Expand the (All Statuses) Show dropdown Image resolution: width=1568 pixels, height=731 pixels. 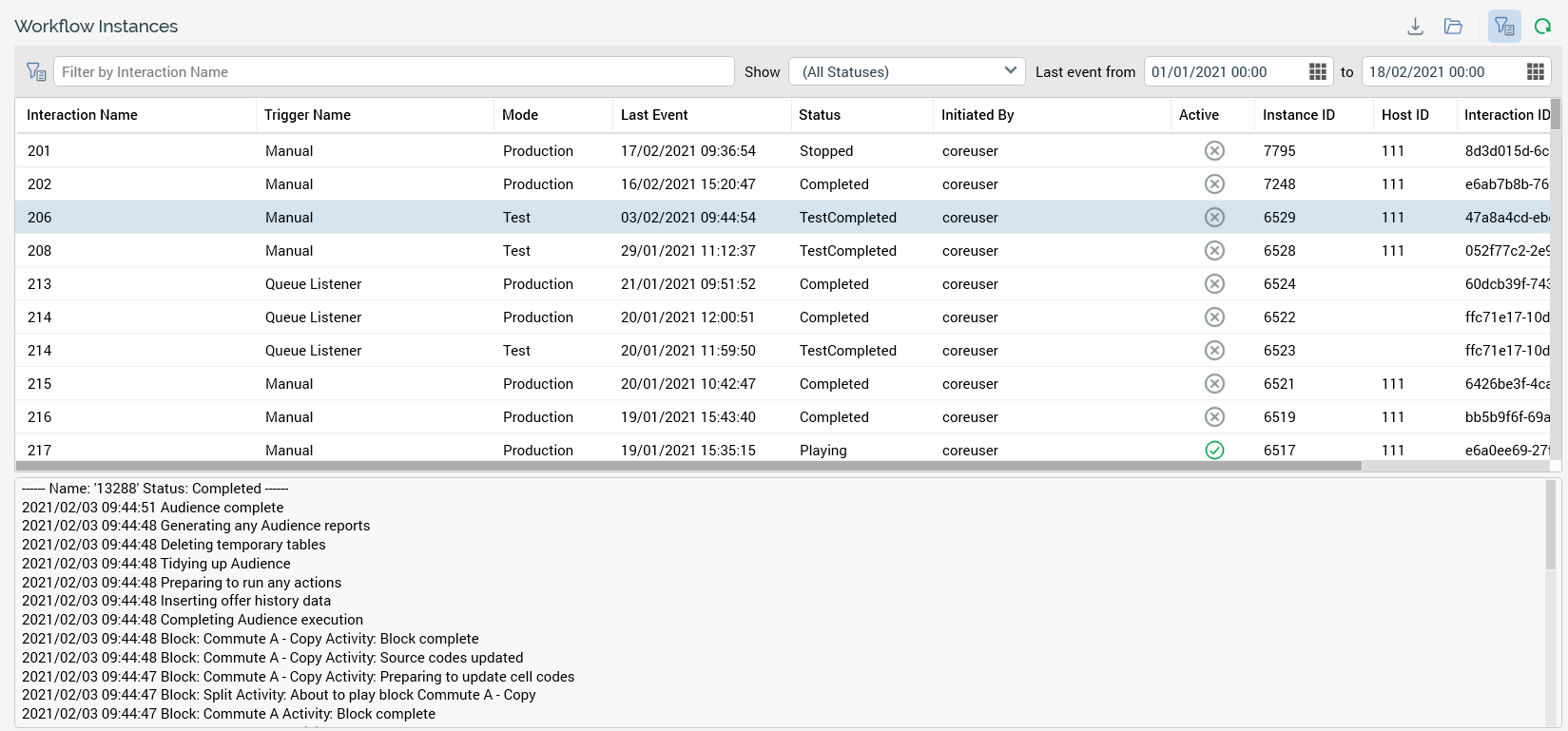[906, 72]
